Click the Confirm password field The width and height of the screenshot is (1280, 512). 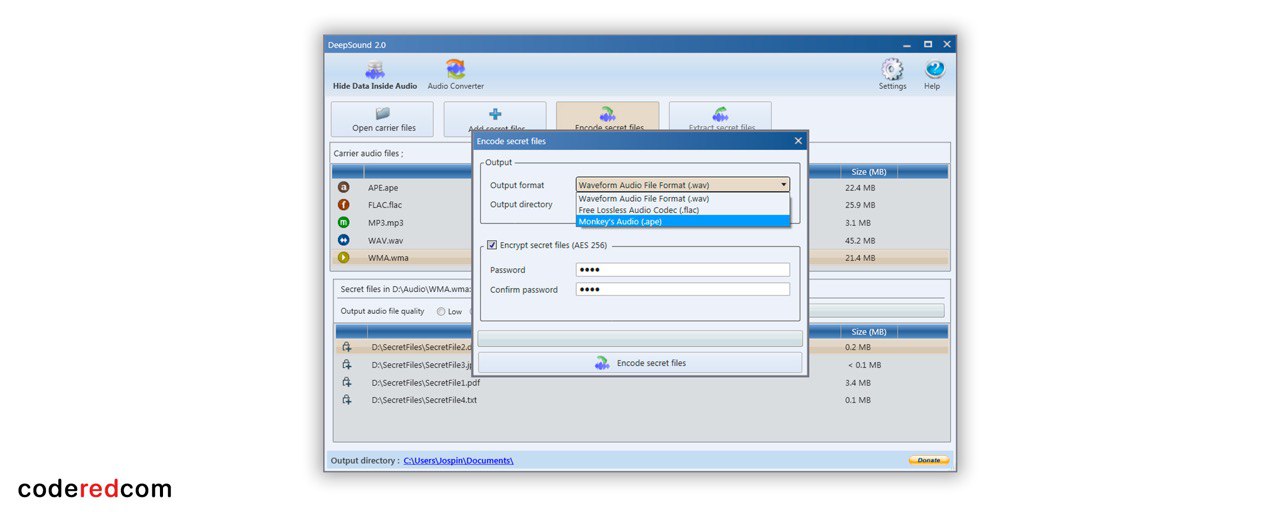point(683,290)
